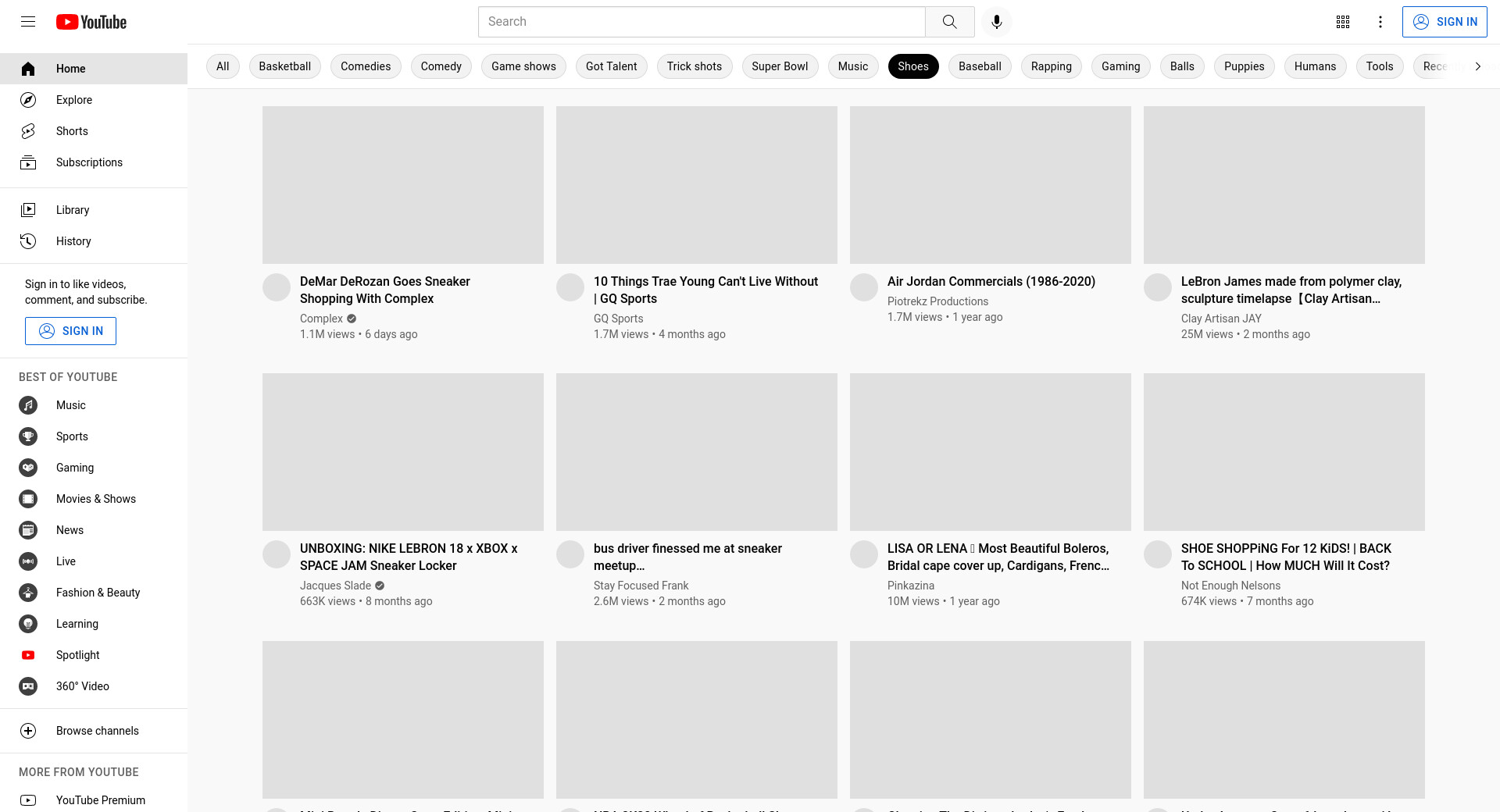
Task: Select the Rapping chip
Action: point(1052,66)
